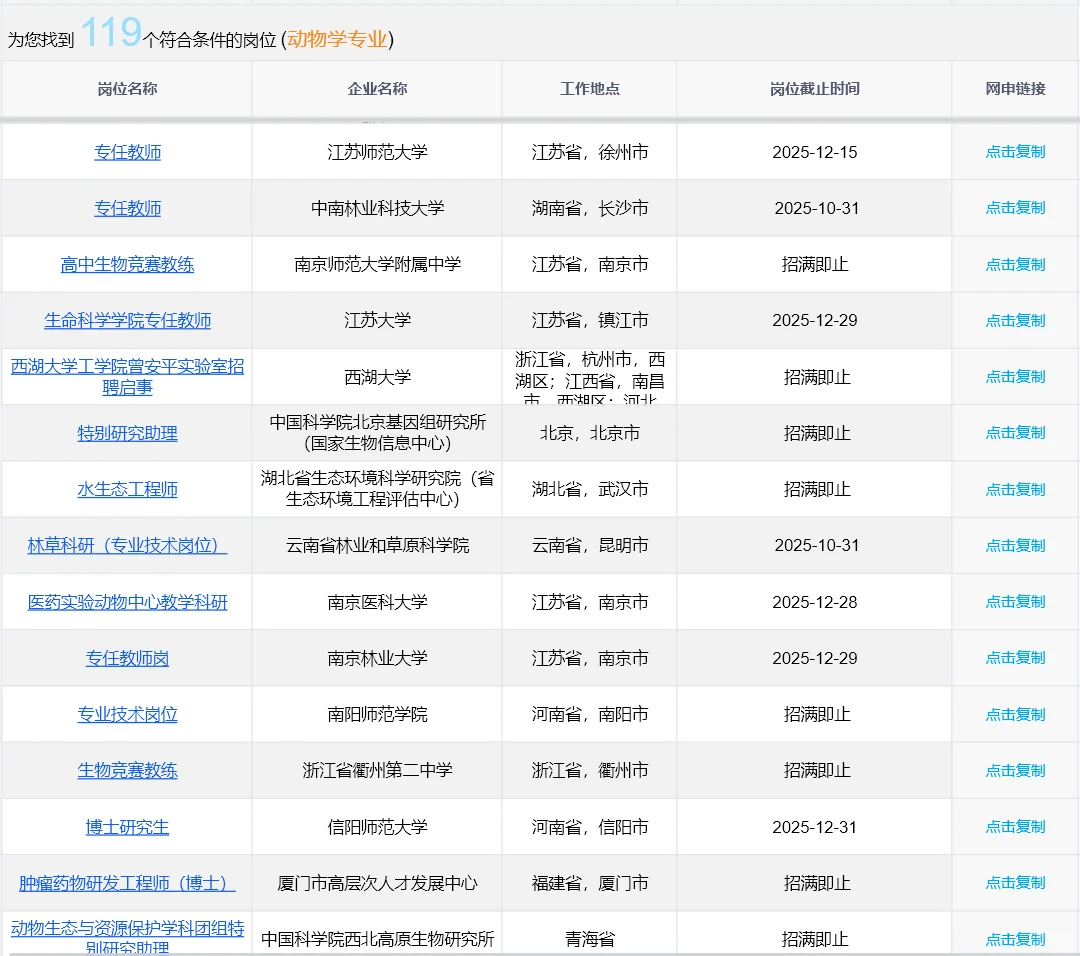Viewport: 1080px width, 956px height.
Task: View the 特别研究助理 posting details
Action: point(127,433)
